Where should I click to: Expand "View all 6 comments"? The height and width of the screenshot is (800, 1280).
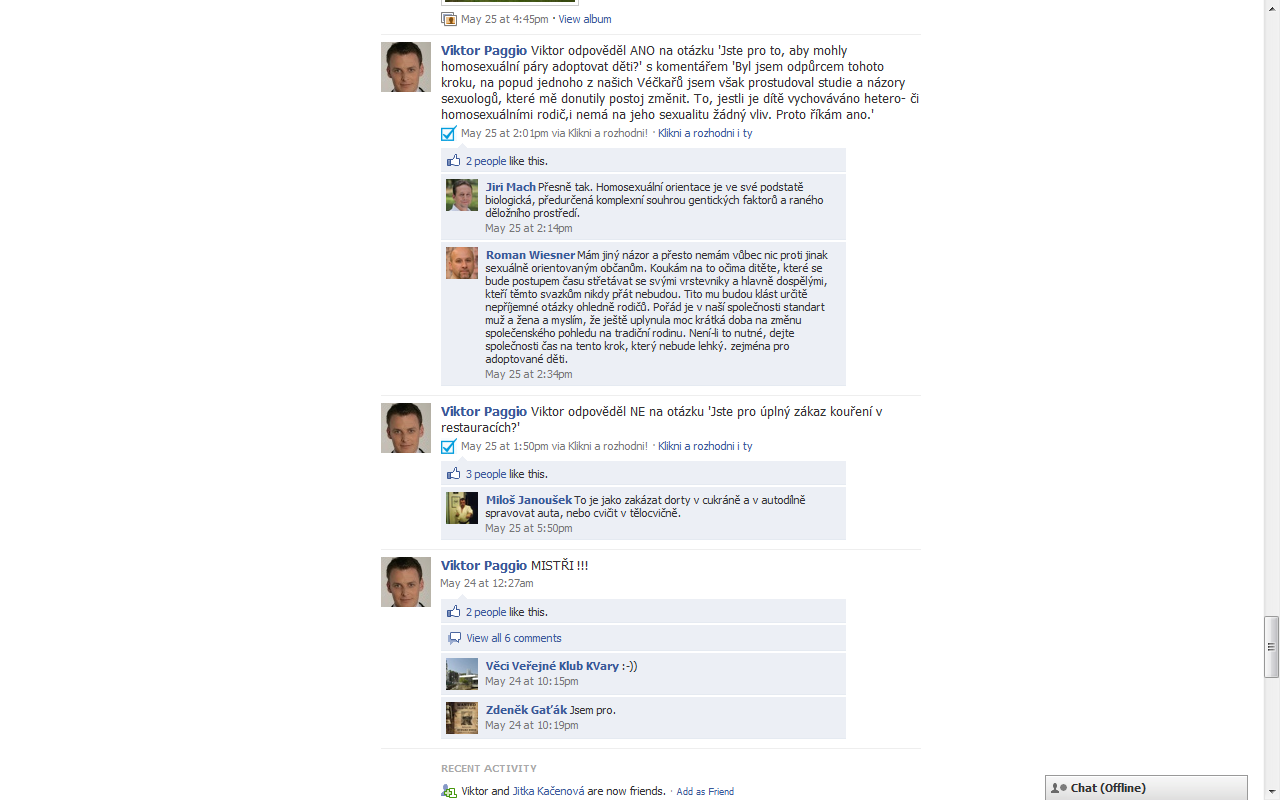(514, 638)
